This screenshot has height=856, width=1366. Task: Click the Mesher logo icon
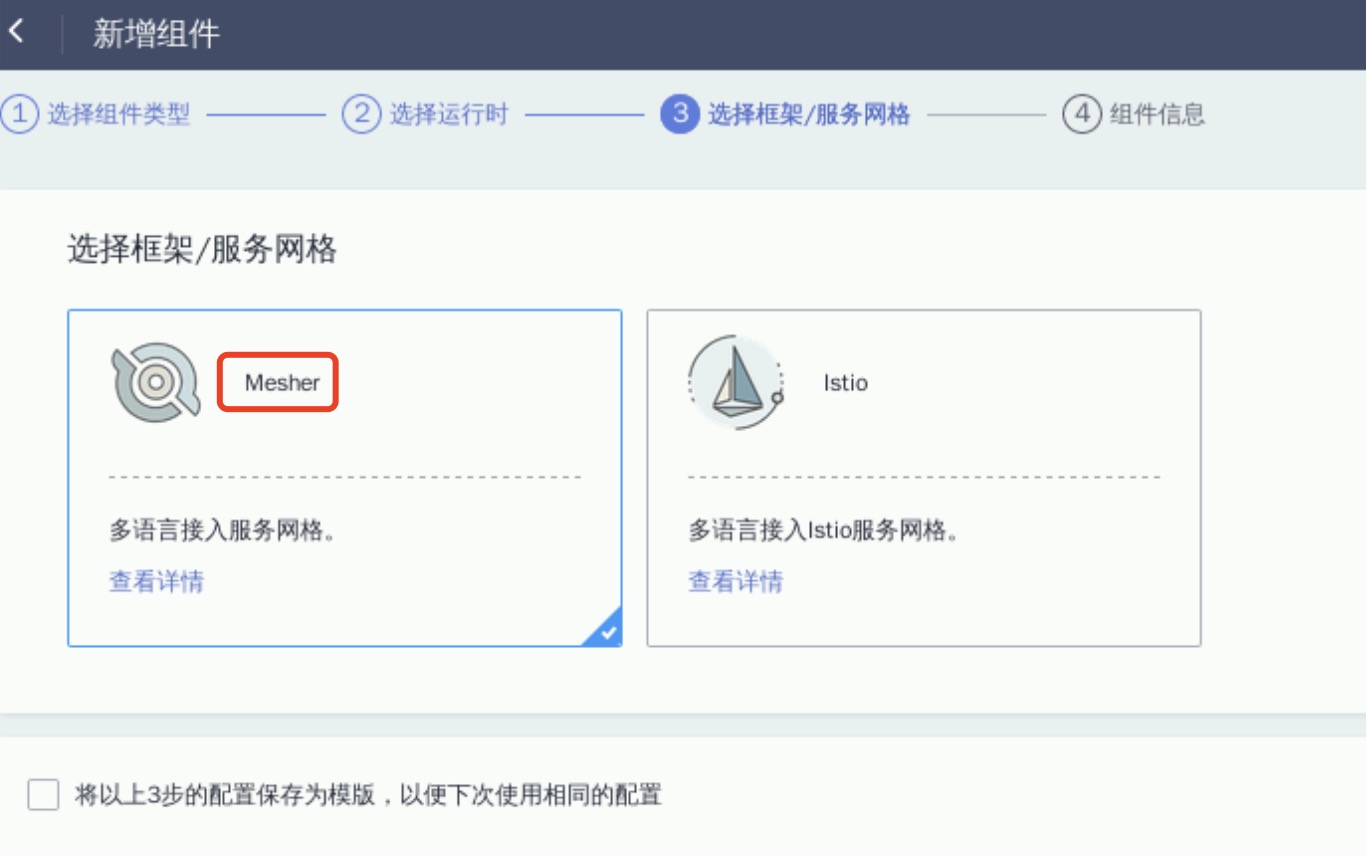[x=155, y=382]
